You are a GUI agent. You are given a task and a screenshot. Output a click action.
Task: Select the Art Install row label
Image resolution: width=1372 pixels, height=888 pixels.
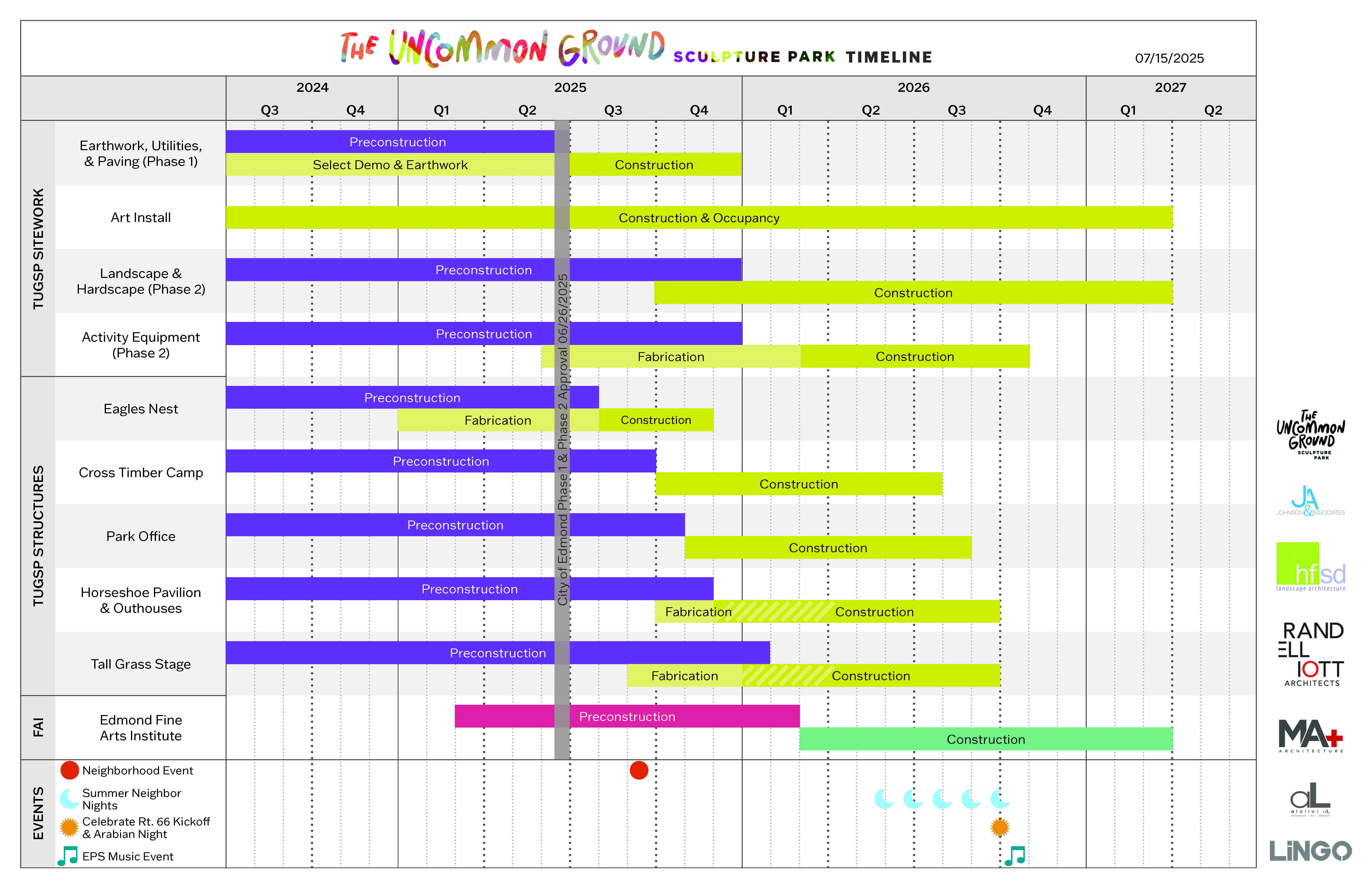141,217
